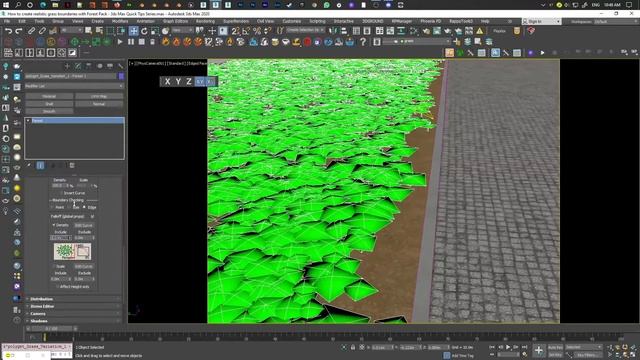Toggle the Angle Snap icon

point(246,31)
